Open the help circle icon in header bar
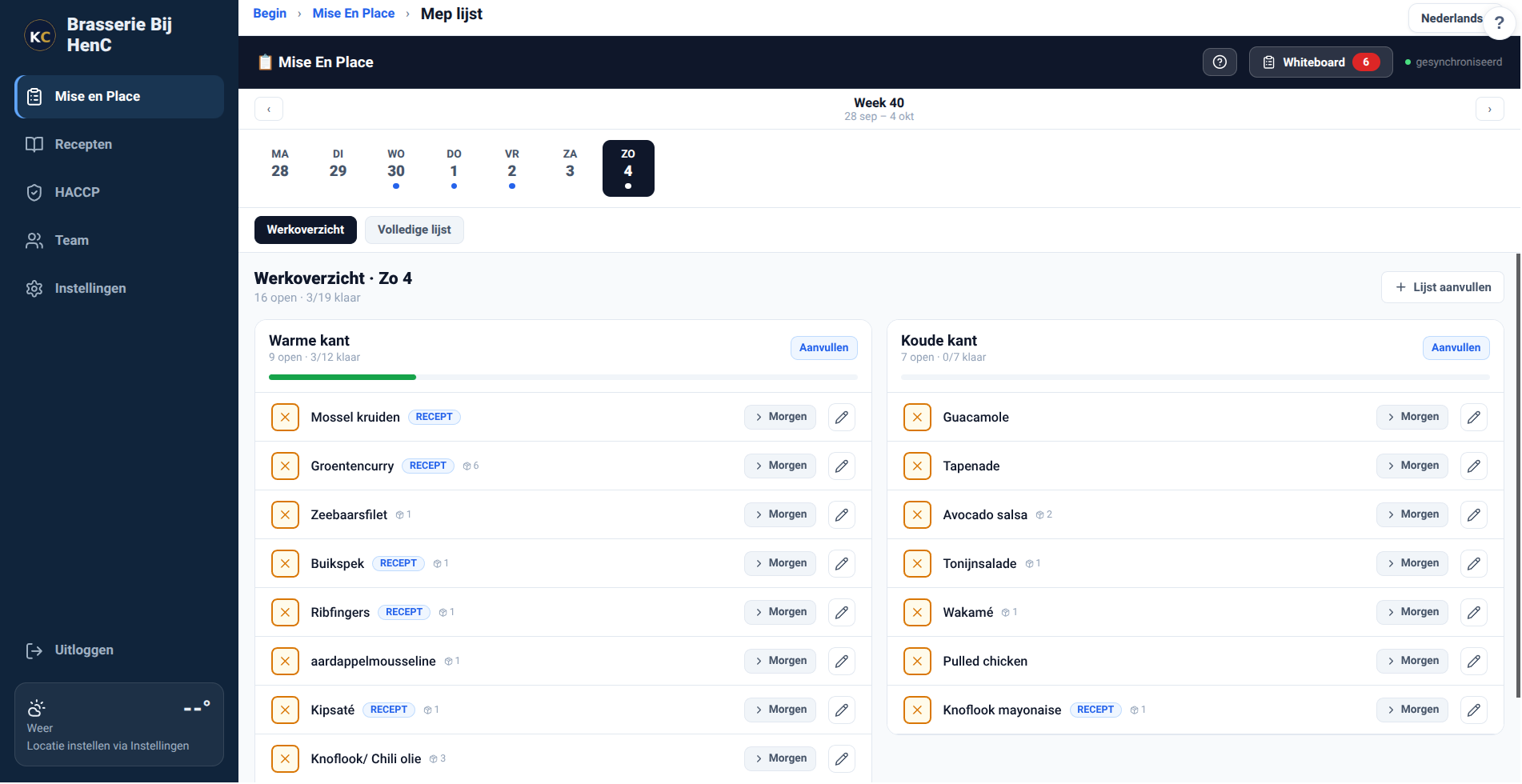The image size is (1522, 784). coord(1220,62)
